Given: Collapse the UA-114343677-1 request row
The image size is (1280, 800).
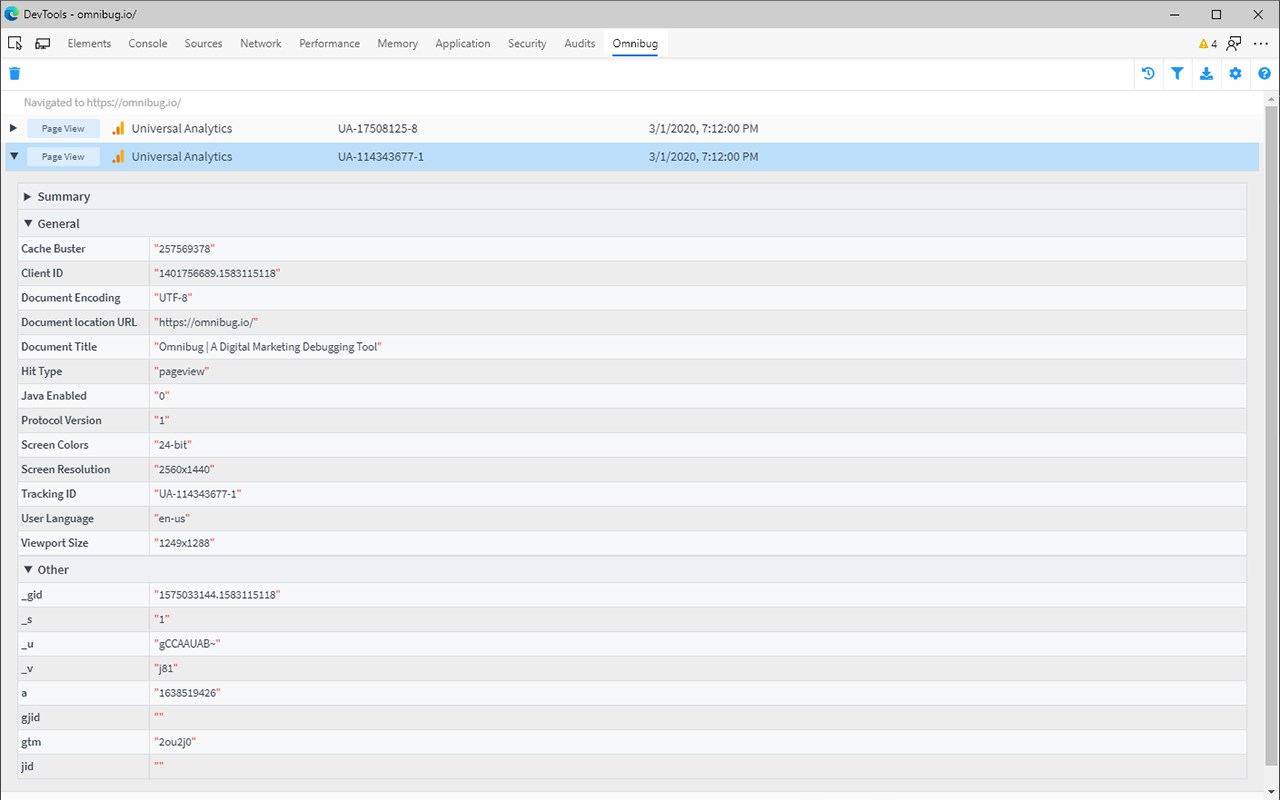Looking at the screenshot, I should [13, 156].
